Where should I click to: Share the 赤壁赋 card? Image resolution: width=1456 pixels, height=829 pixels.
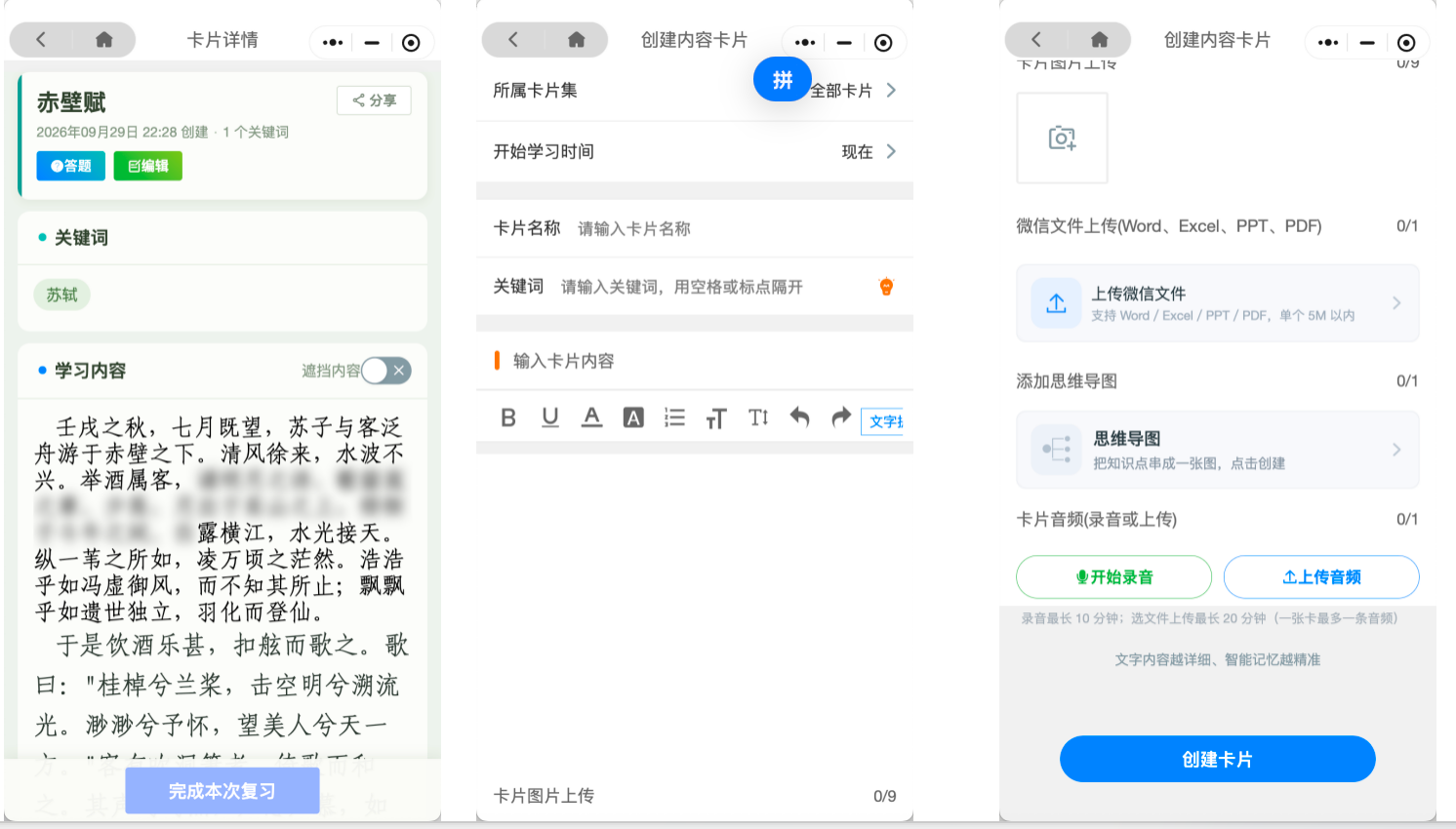374,100
